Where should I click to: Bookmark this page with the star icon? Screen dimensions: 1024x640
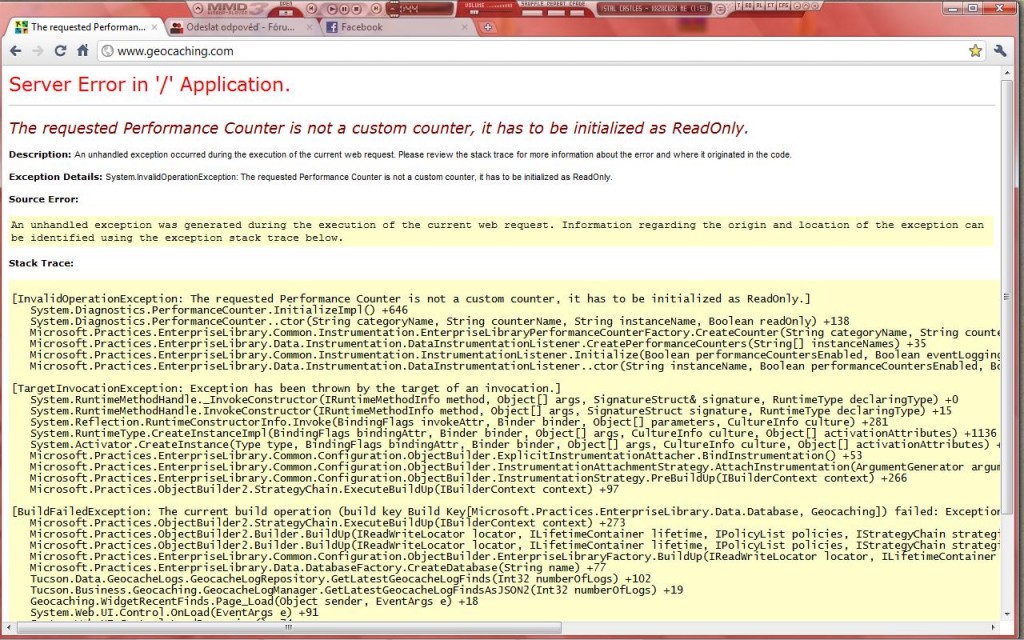975,51
